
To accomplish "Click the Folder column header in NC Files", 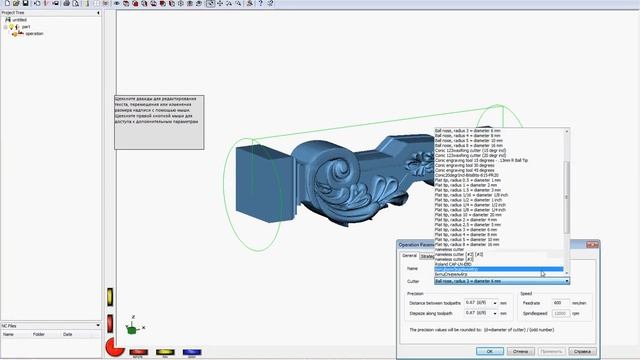I will click(x=39, y=334).
